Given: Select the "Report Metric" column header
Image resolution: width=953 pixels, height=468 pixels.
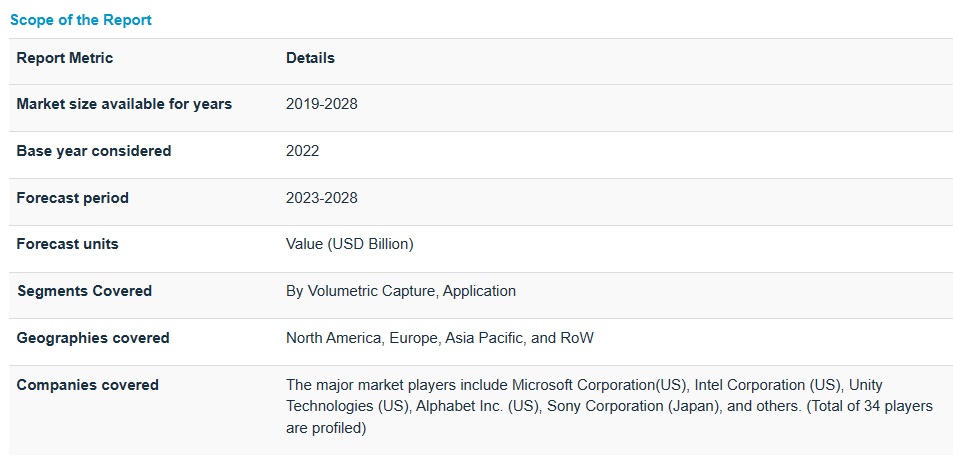Looking at the screenshot, I should [65, 58].
